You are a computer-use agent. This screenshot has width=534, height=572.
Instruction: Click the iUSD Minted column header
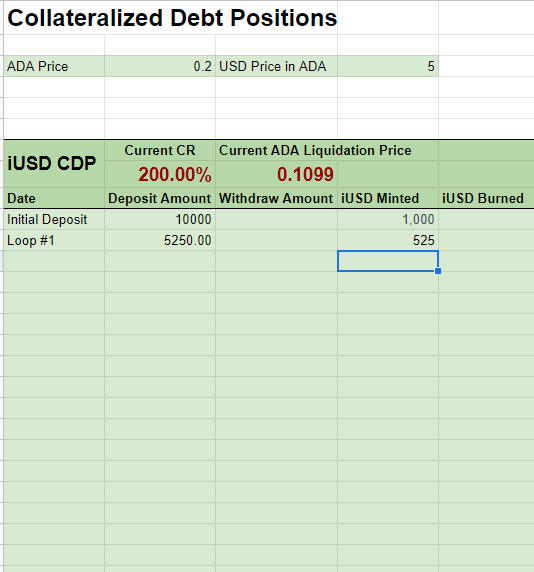click(388, 198)
